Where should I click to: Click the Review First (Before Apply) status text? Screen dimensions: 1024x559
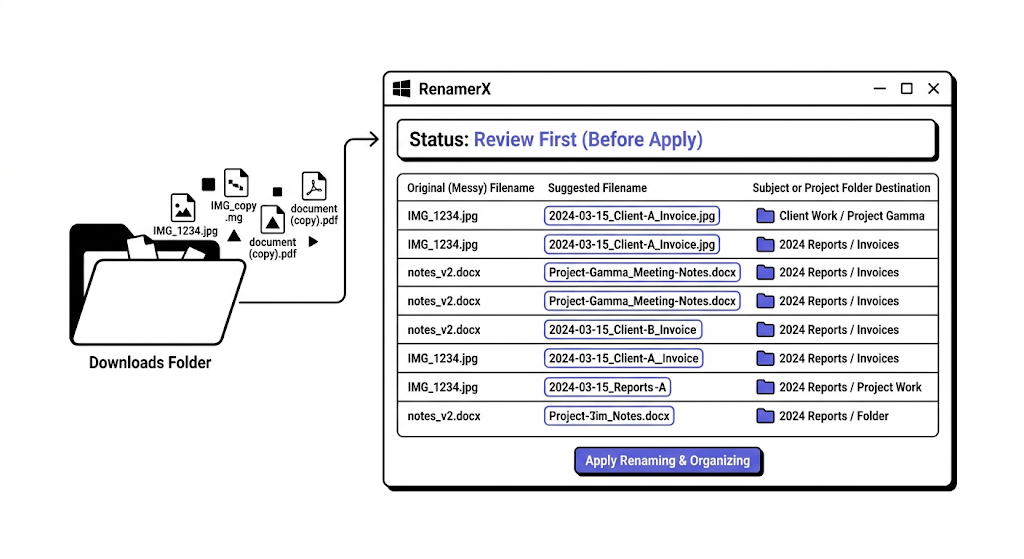588,140
